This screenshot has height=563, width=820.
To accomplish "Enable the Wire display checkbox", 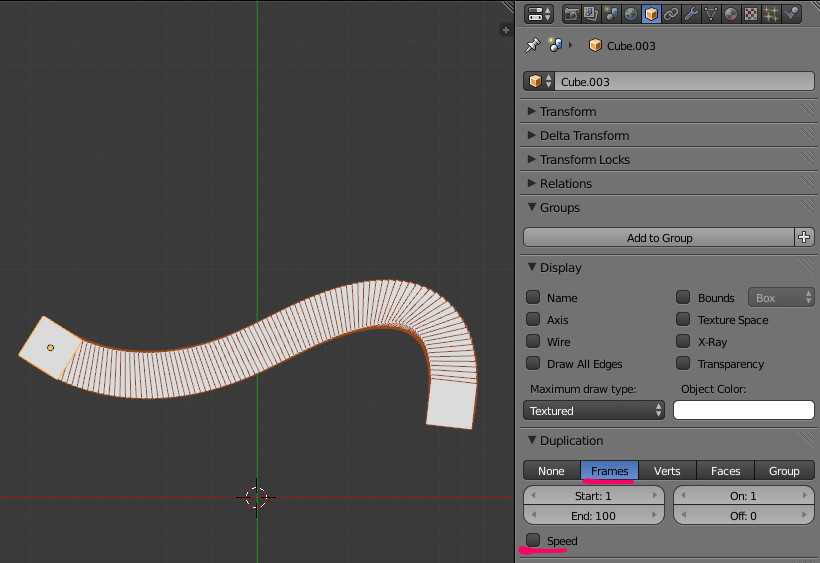I will click(534, 342).
